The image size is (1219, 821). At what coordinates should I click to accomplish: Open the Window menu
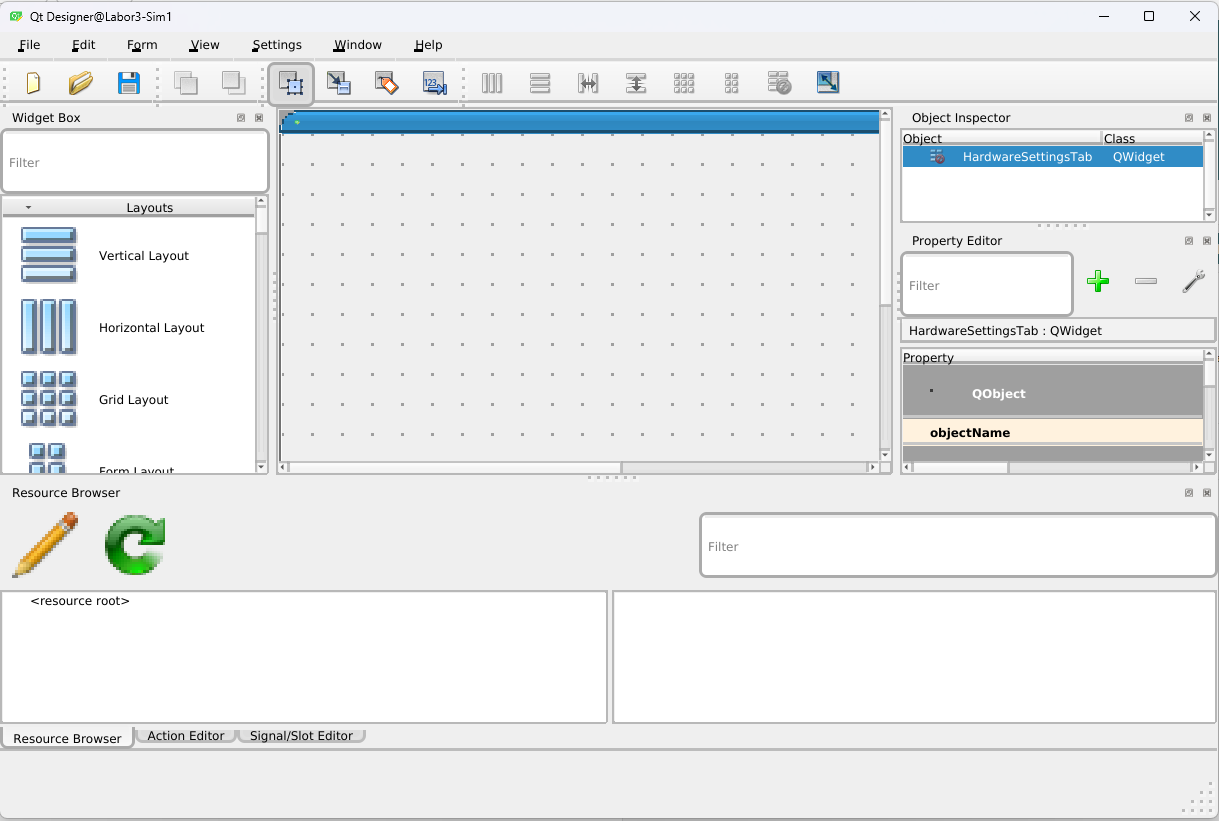[358, 45]
